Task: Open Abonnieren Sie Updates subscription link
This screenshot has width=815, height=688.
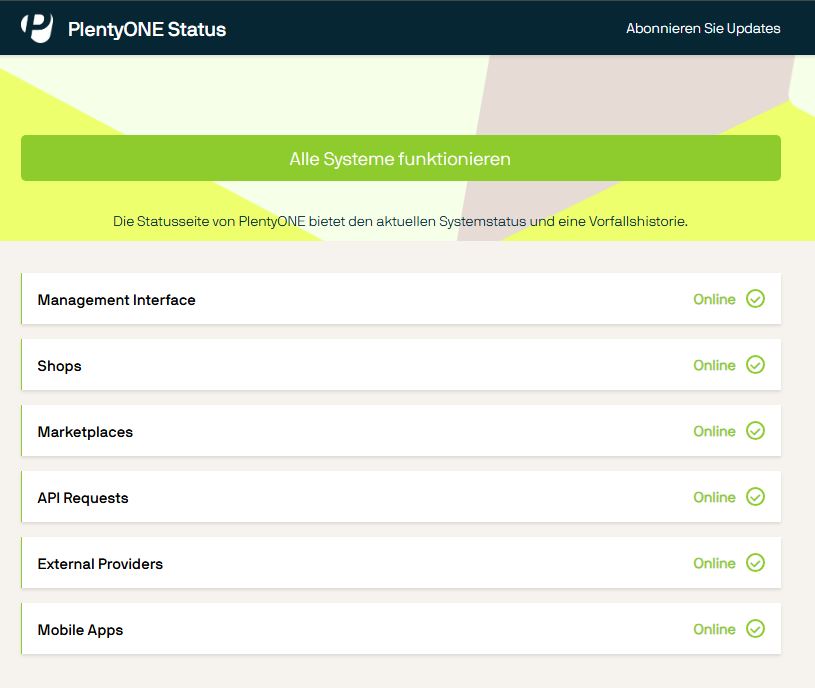Action: coord(703,28)
